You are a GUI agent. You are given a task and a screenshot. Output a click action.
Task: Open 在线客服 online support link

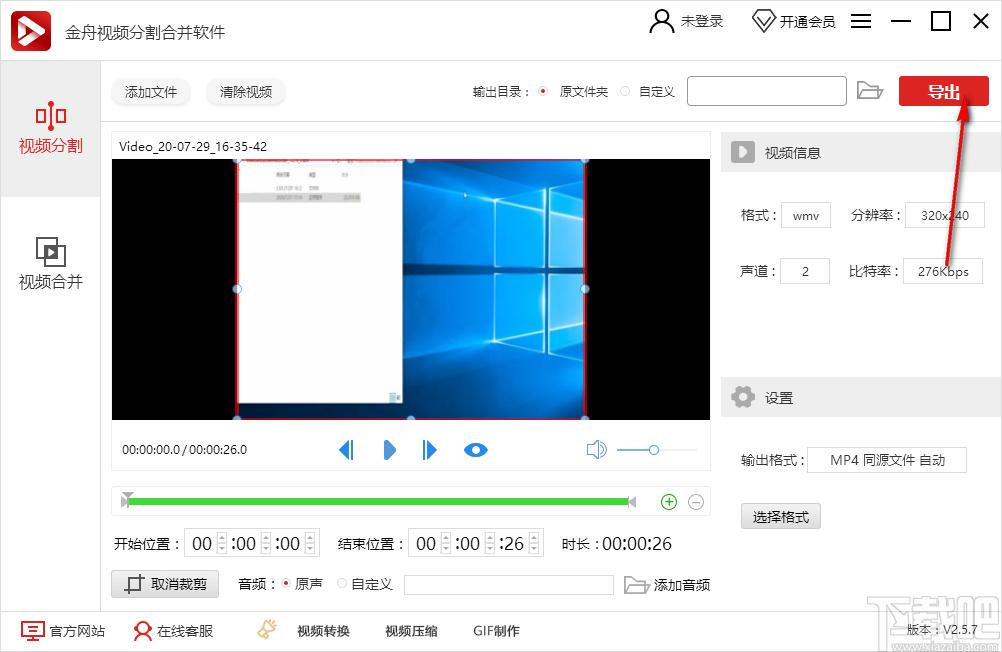185,631
